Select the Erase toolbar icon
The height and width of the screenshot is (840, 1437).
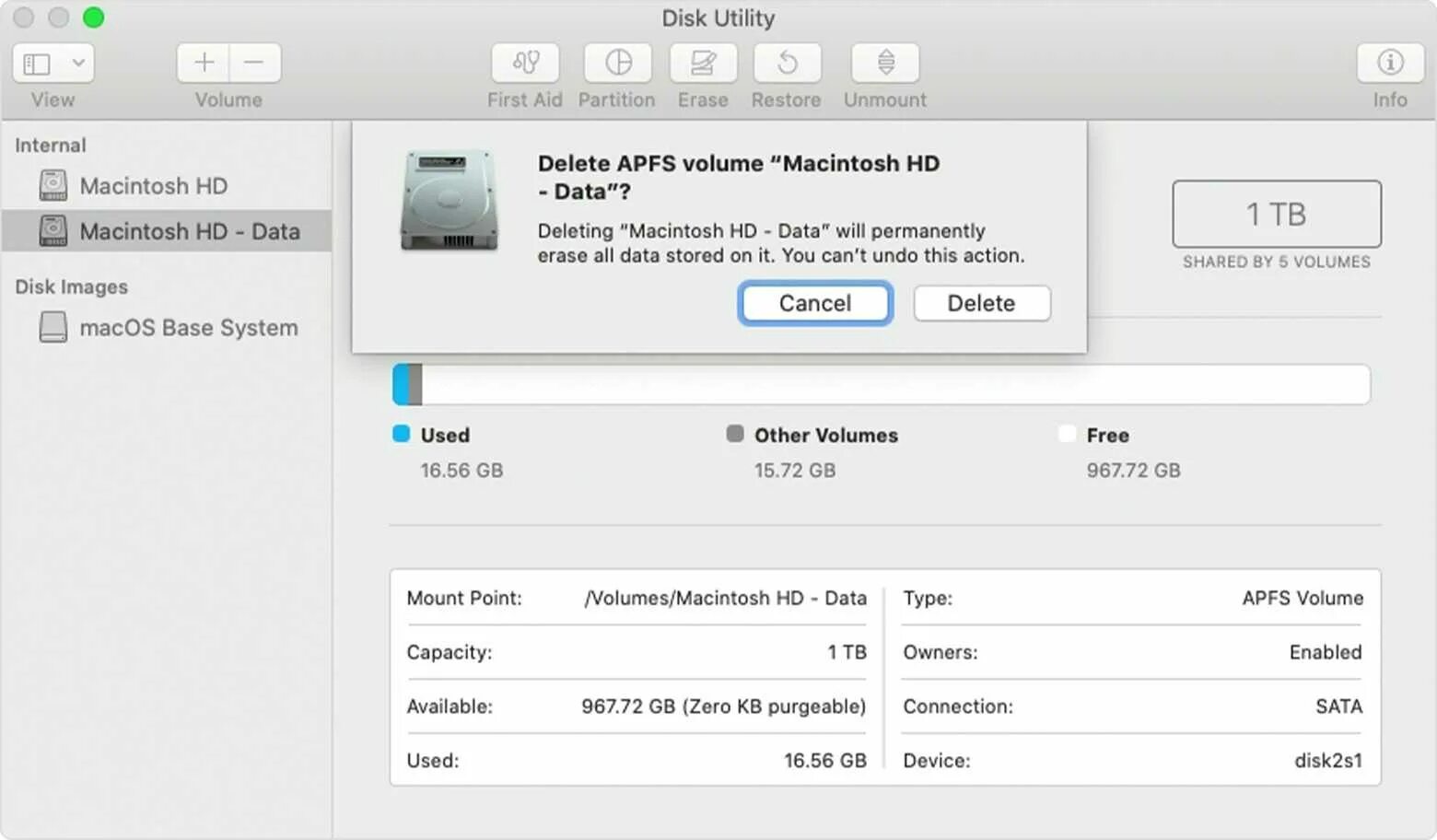[x=703, y=63]
